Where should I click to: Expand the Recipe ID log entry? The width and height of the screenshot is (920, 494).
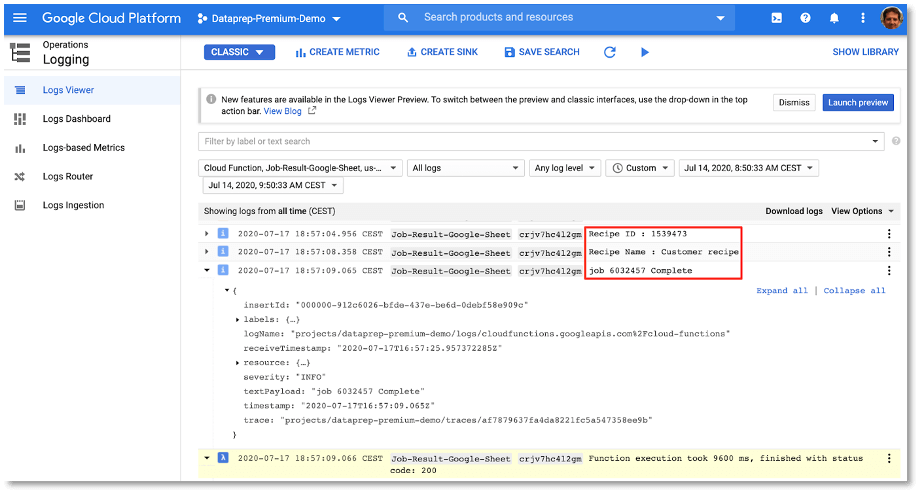click(207, 234)
